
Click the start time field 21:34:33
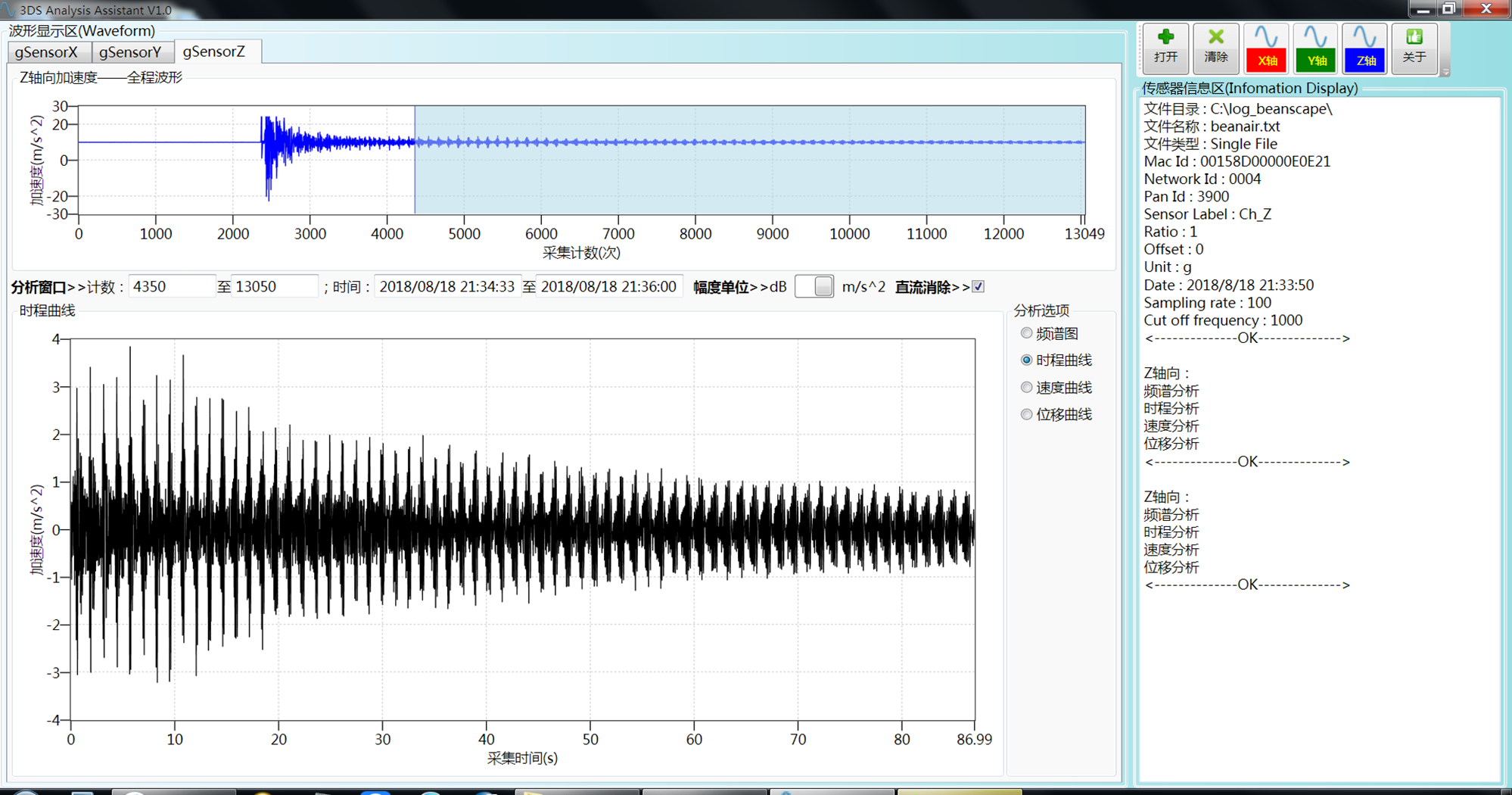click(446, 287)
